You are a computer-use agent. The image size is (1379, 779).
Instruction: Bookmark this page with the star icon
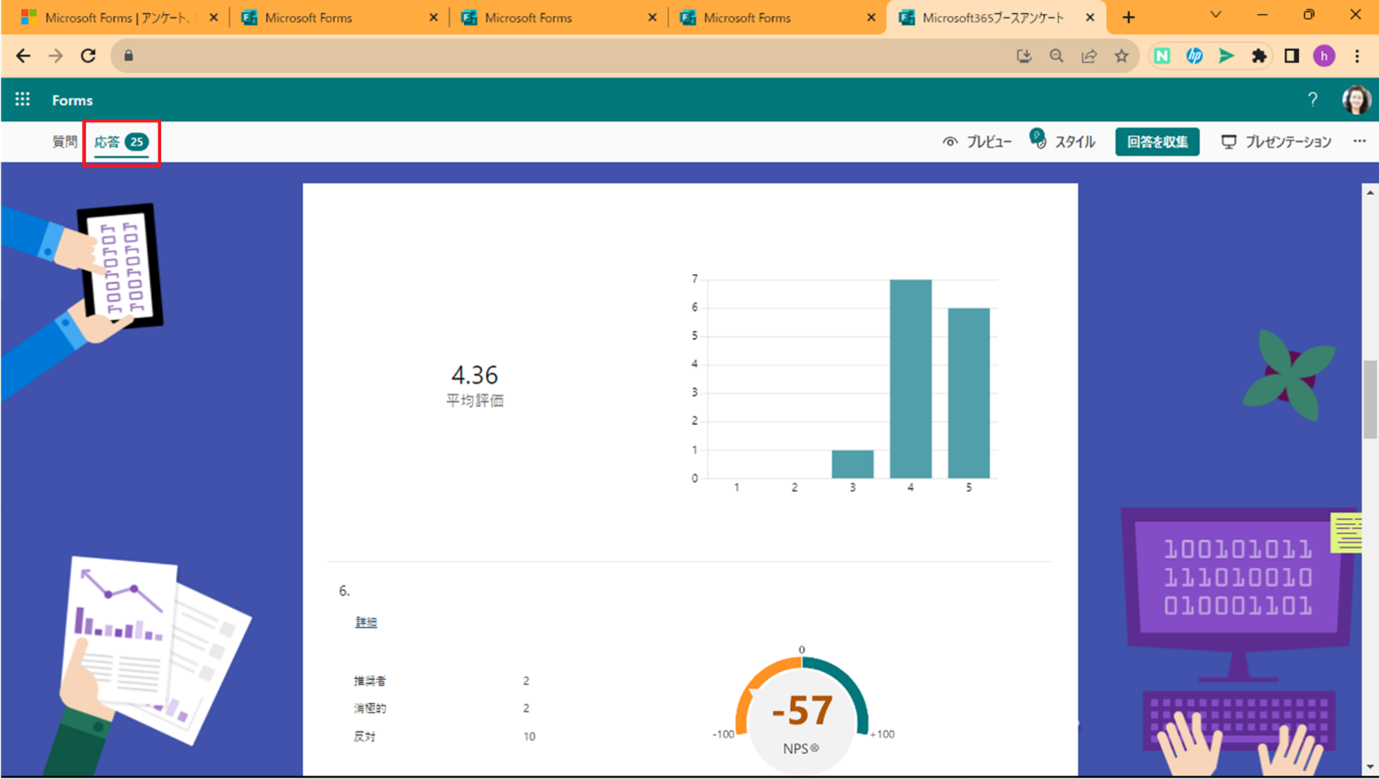[x=1121, y=56]
